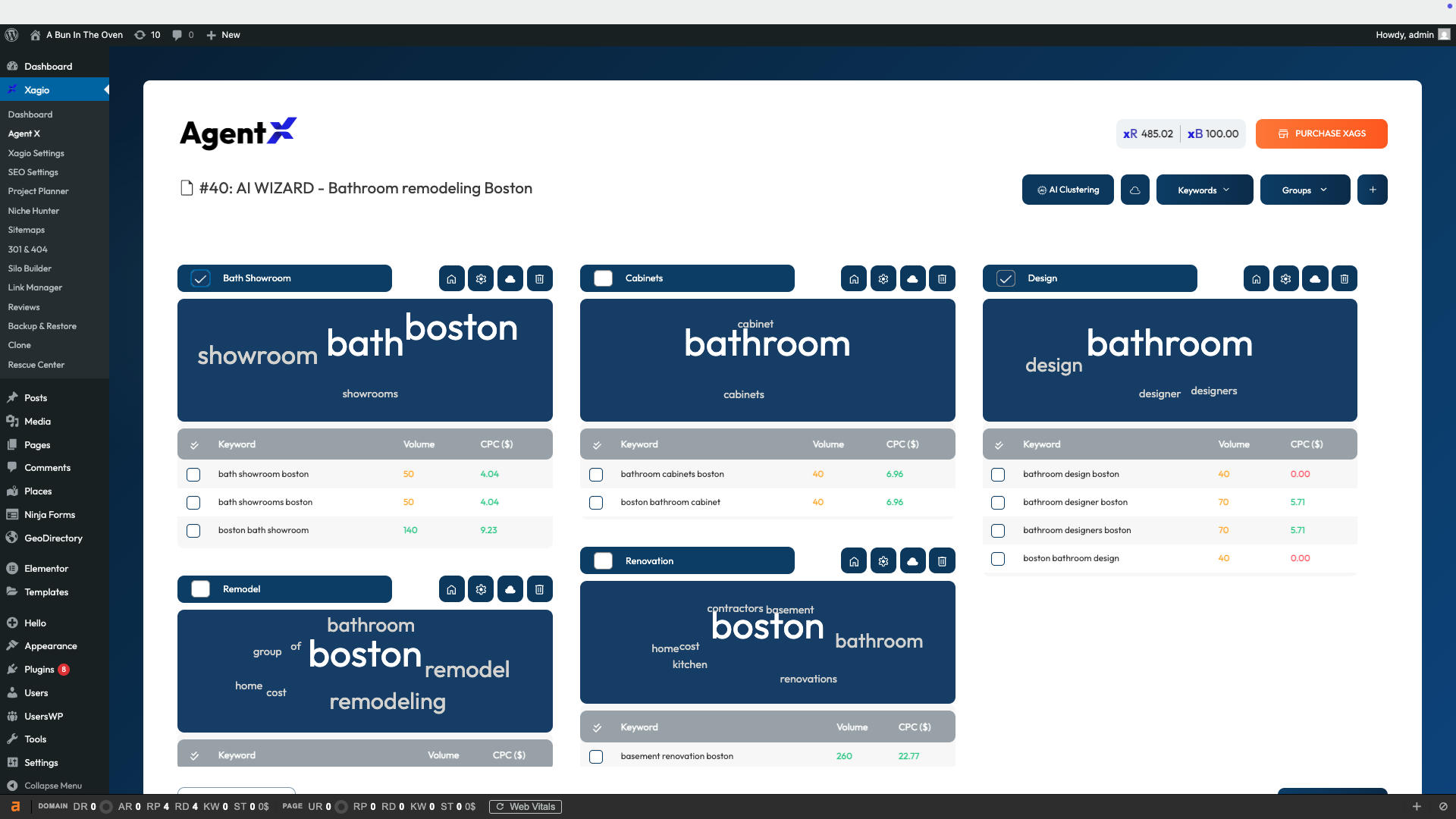Check the Remodel group checkbox

pyautogui.click(x=200, y=589)
